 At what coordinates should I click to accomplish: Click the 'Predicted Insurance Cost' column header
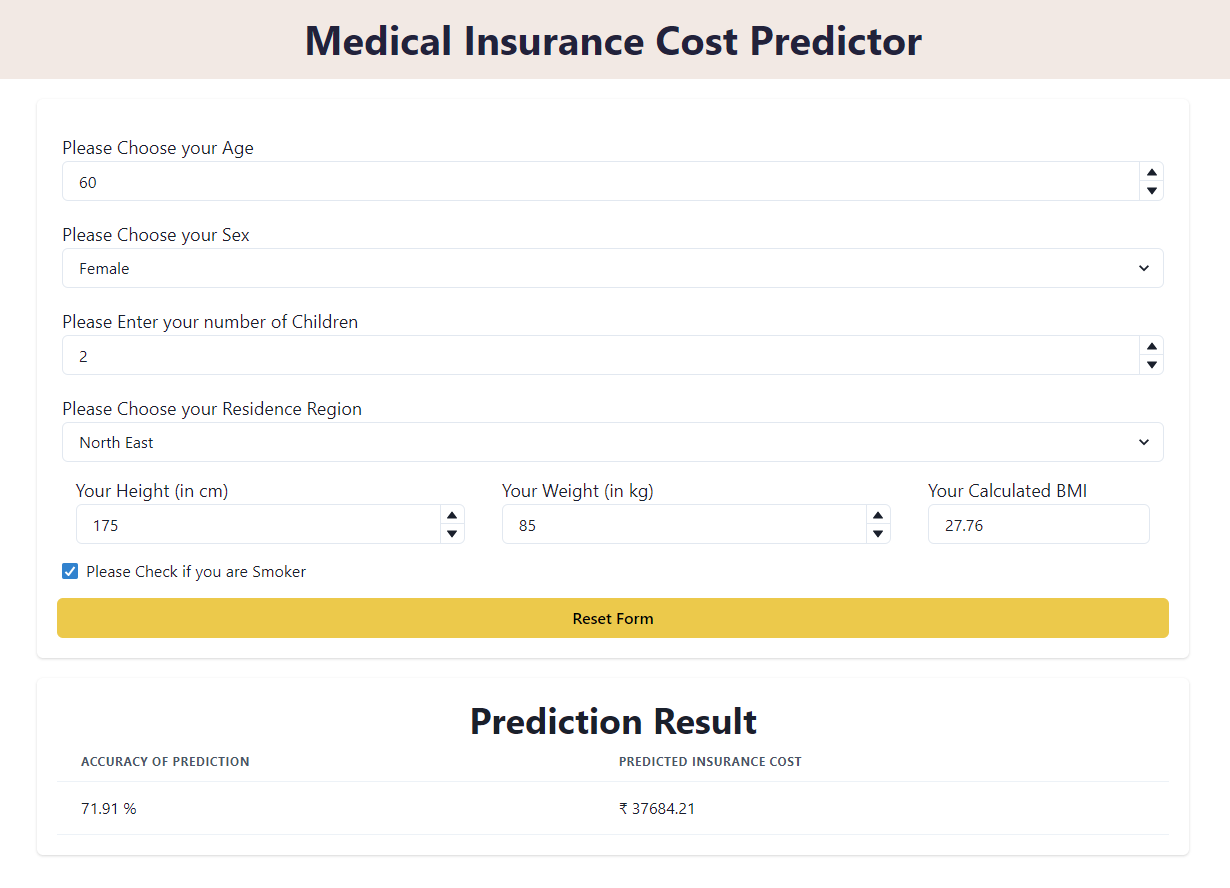point(710,761)
